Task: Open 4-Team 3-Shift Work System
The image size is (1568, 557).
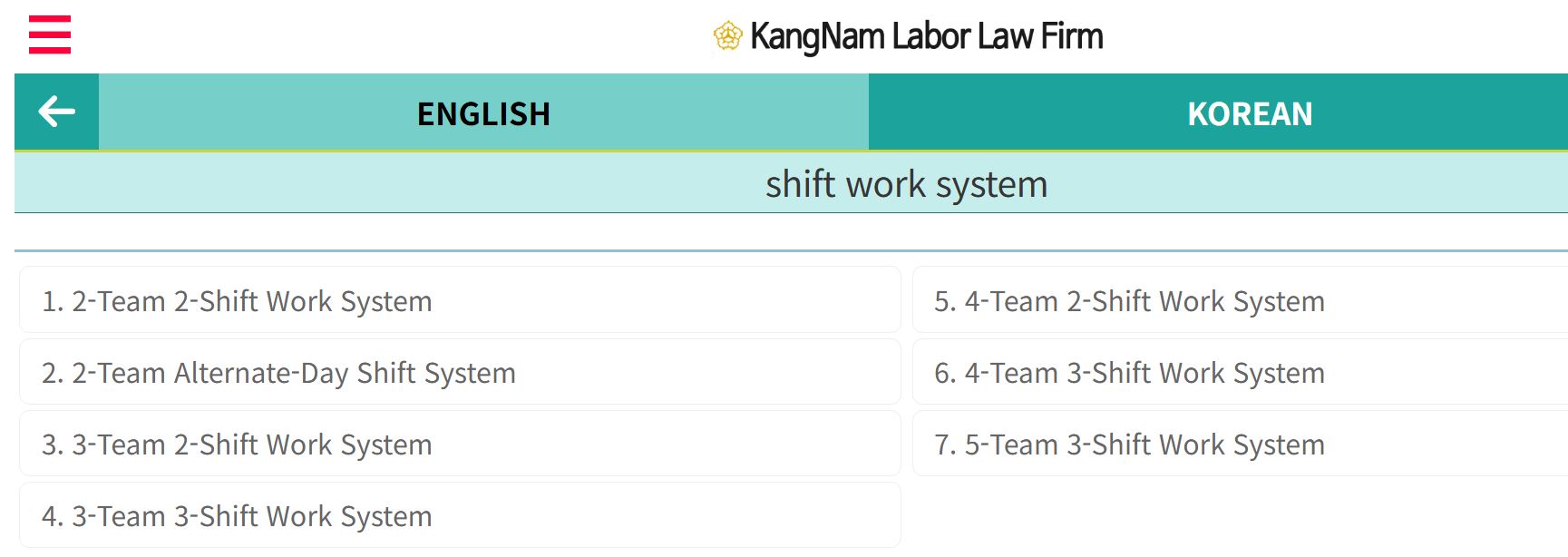Action: pyautogui.click(x=1130, y=373)
